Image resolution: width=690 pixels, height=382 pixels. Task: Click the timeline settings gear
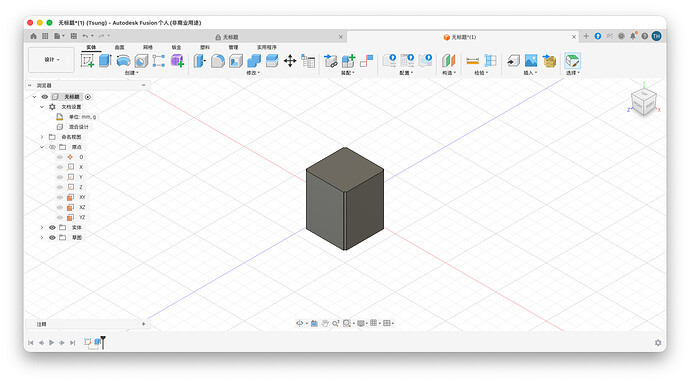(x=658, y=342)
